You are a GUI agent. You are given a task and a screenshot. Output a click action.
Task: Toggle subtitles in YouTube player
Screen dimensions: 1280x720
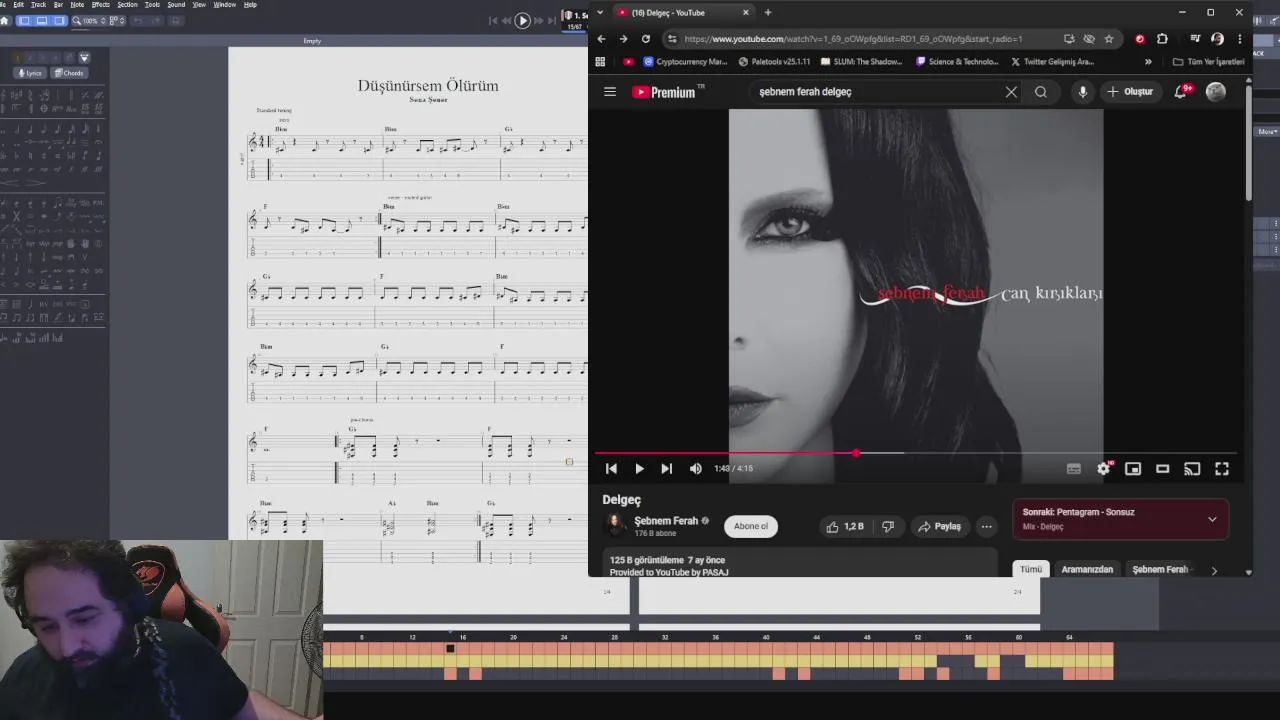coord(1074,468)
